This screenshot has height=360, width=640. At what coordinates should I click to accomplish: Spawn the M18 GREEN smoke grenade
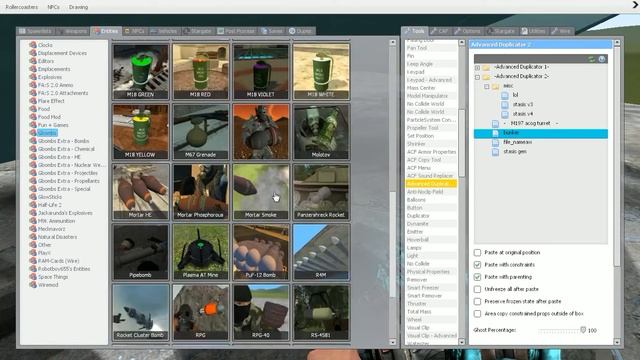140,72
